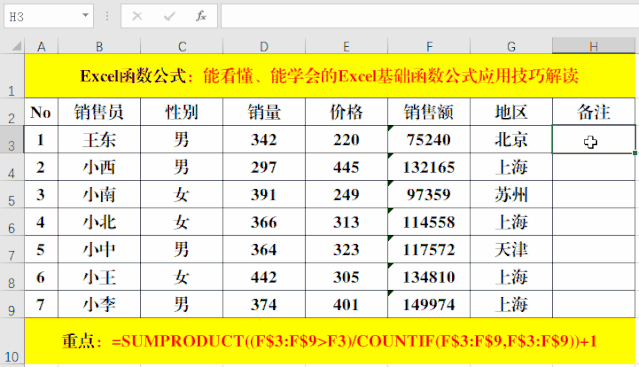
Task: Click the Select All corner triangle
Action: click(x=16, y=46)
